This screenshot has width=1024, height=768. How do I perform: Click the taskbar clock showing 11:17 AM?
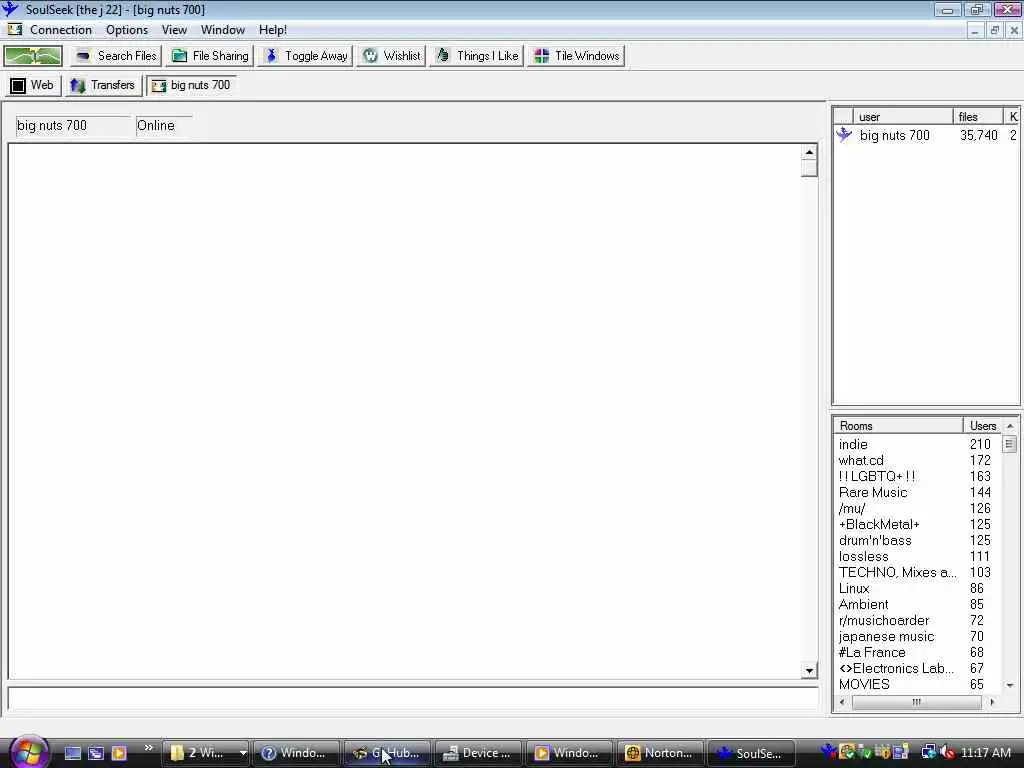985,753
